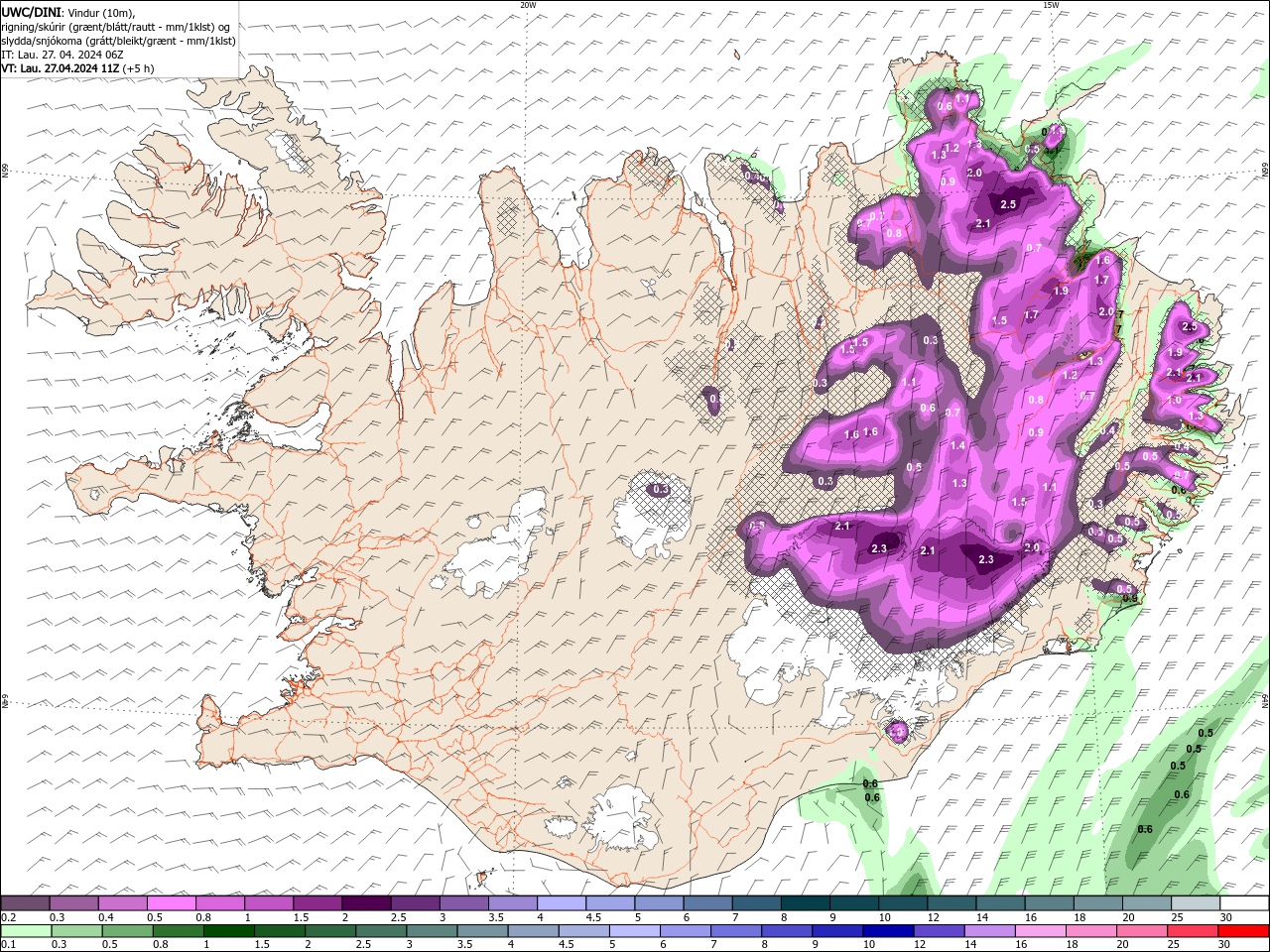Pick the darkest green rain swatch starting at 1

tap(229, 931)
